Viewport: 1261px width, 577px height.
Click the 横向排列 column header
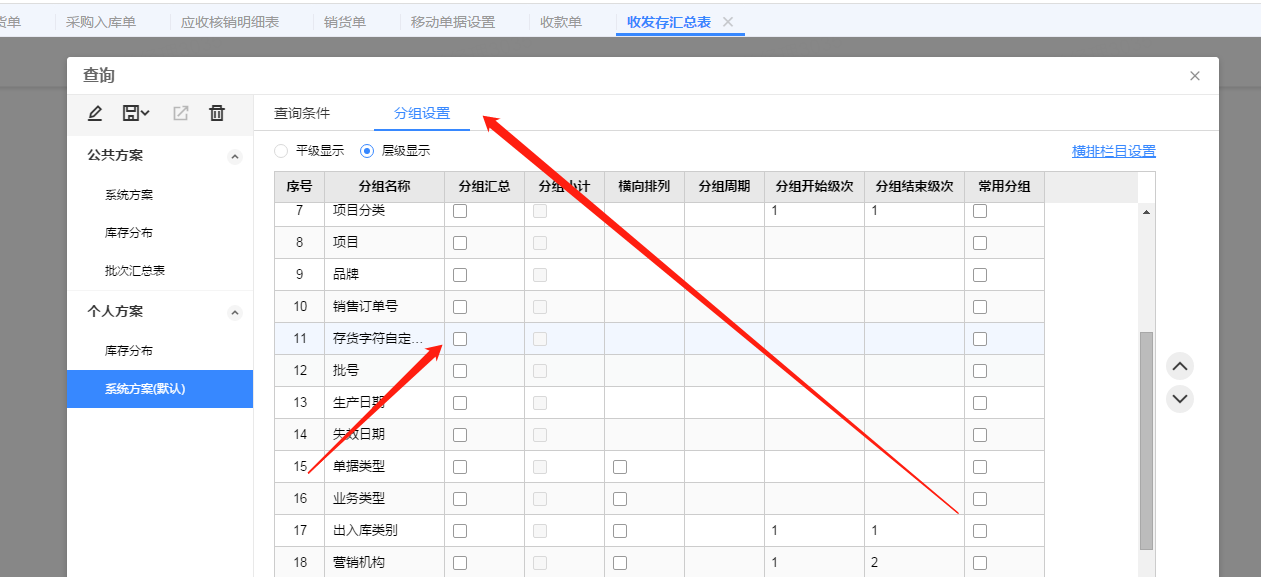click(x=645, y=186)
